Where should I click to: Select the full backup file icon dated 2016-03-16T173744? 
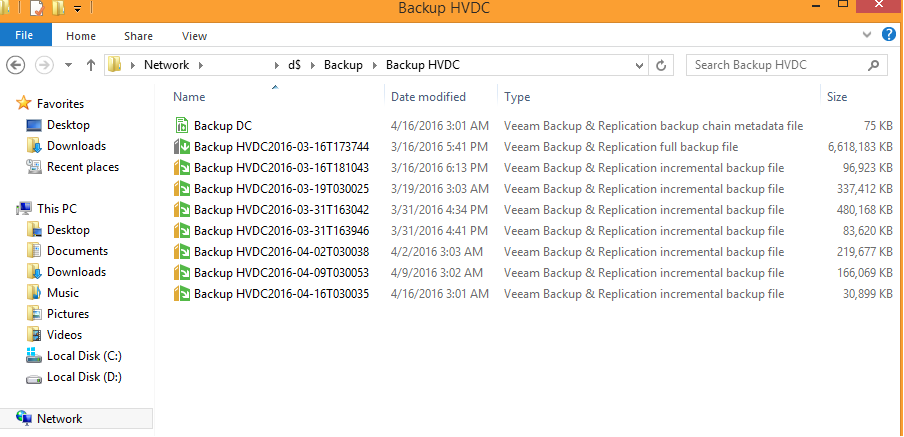182,147
